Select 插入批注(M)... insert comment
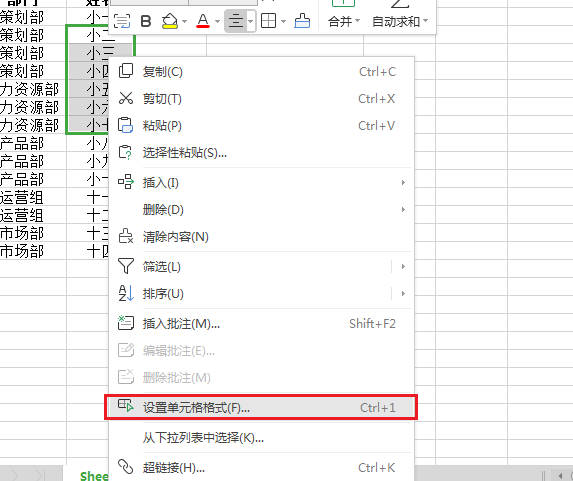Screen dimensions: 573x481 click(262, 323)
